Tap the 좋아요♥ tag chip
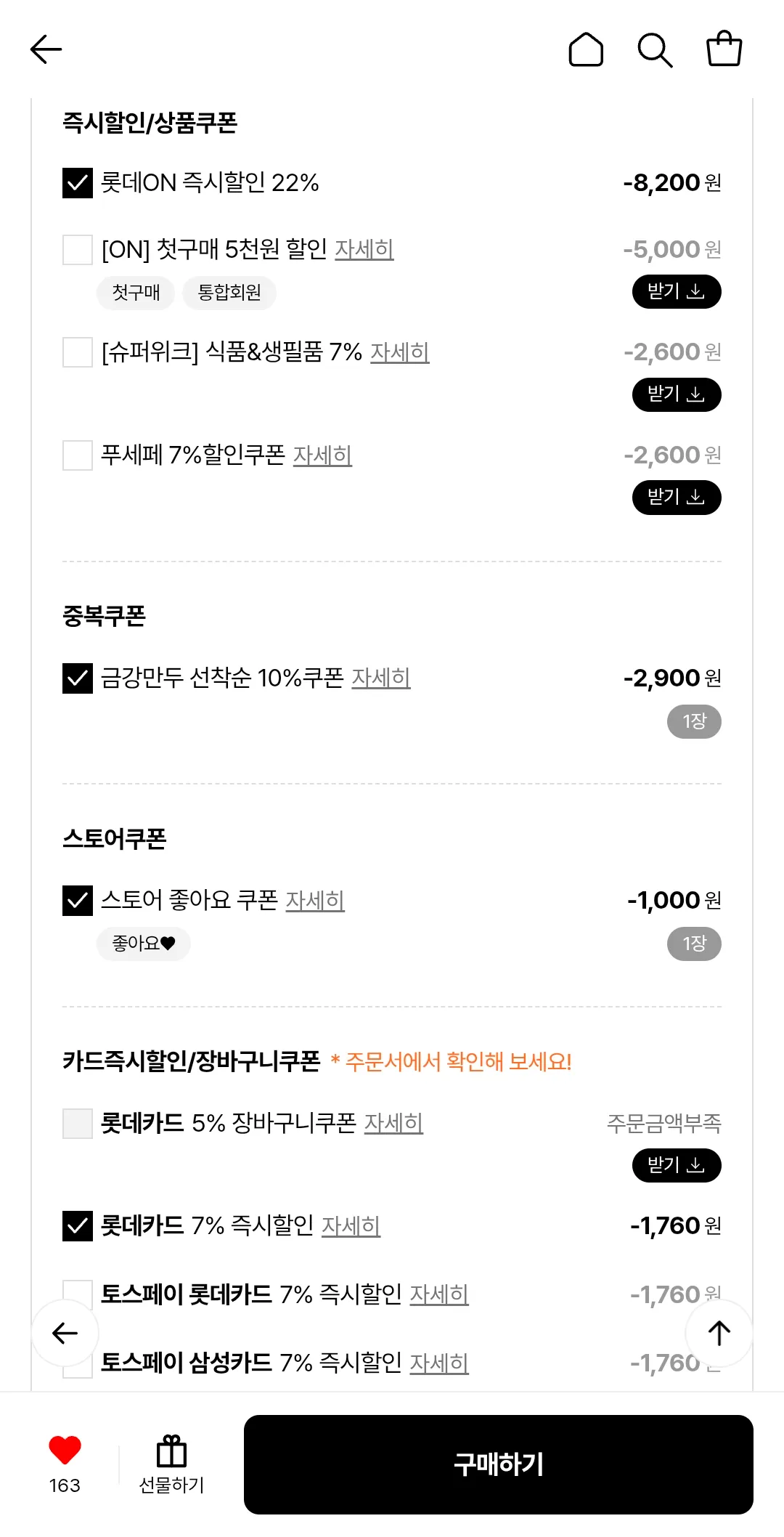Image resolution: width=784 pixels, height=1537 pixels. tap(144, 944)
